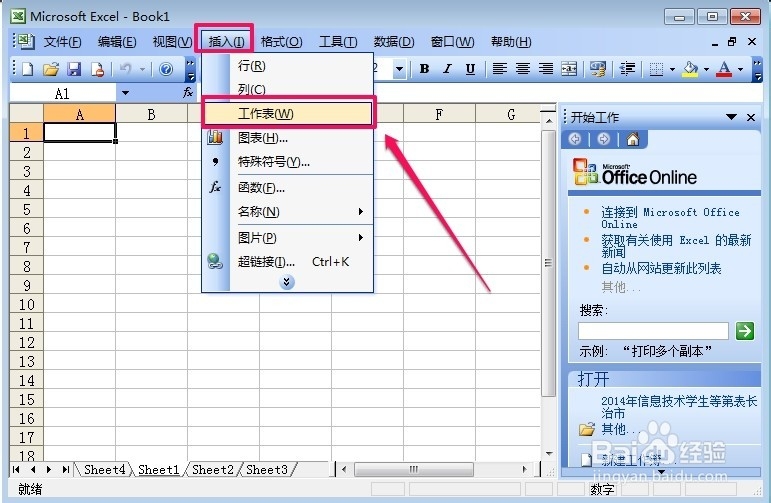This screenshot has height=503, width=771.
Task: Switch to Sheet3 tab
Action: (x=267, y=470)
